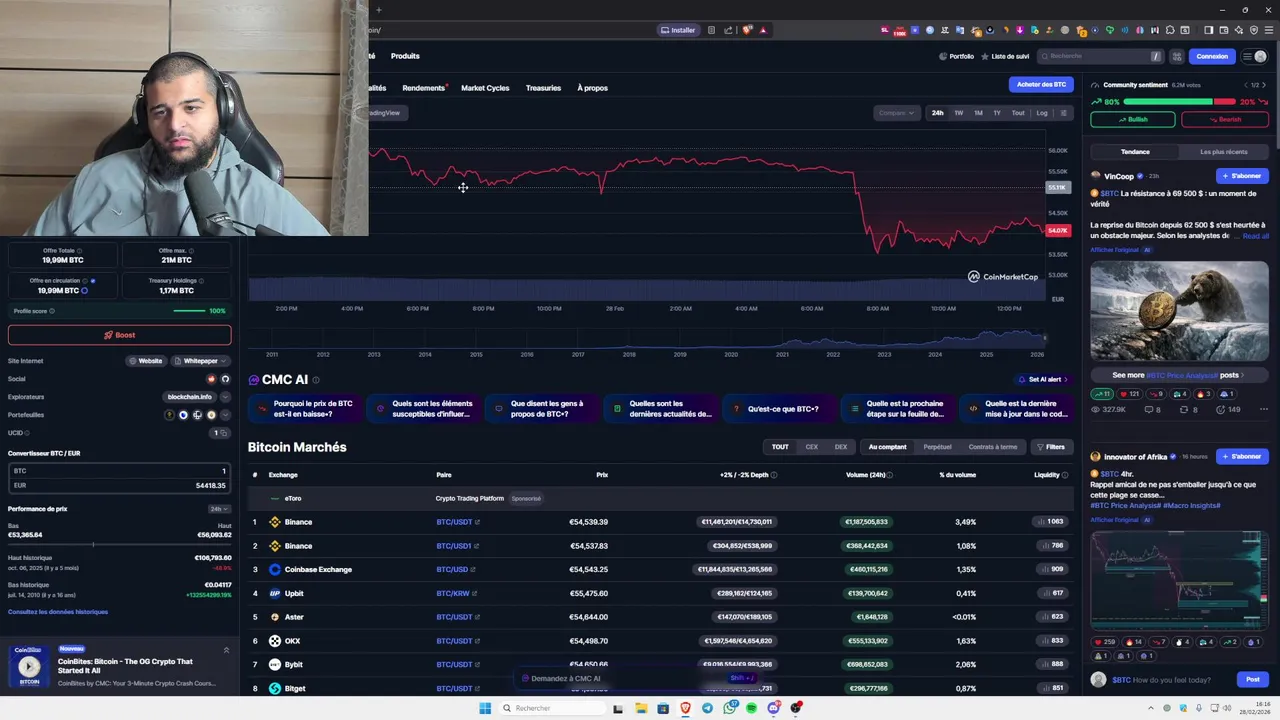Select the 1M chart range

click(x=978, y=113)
